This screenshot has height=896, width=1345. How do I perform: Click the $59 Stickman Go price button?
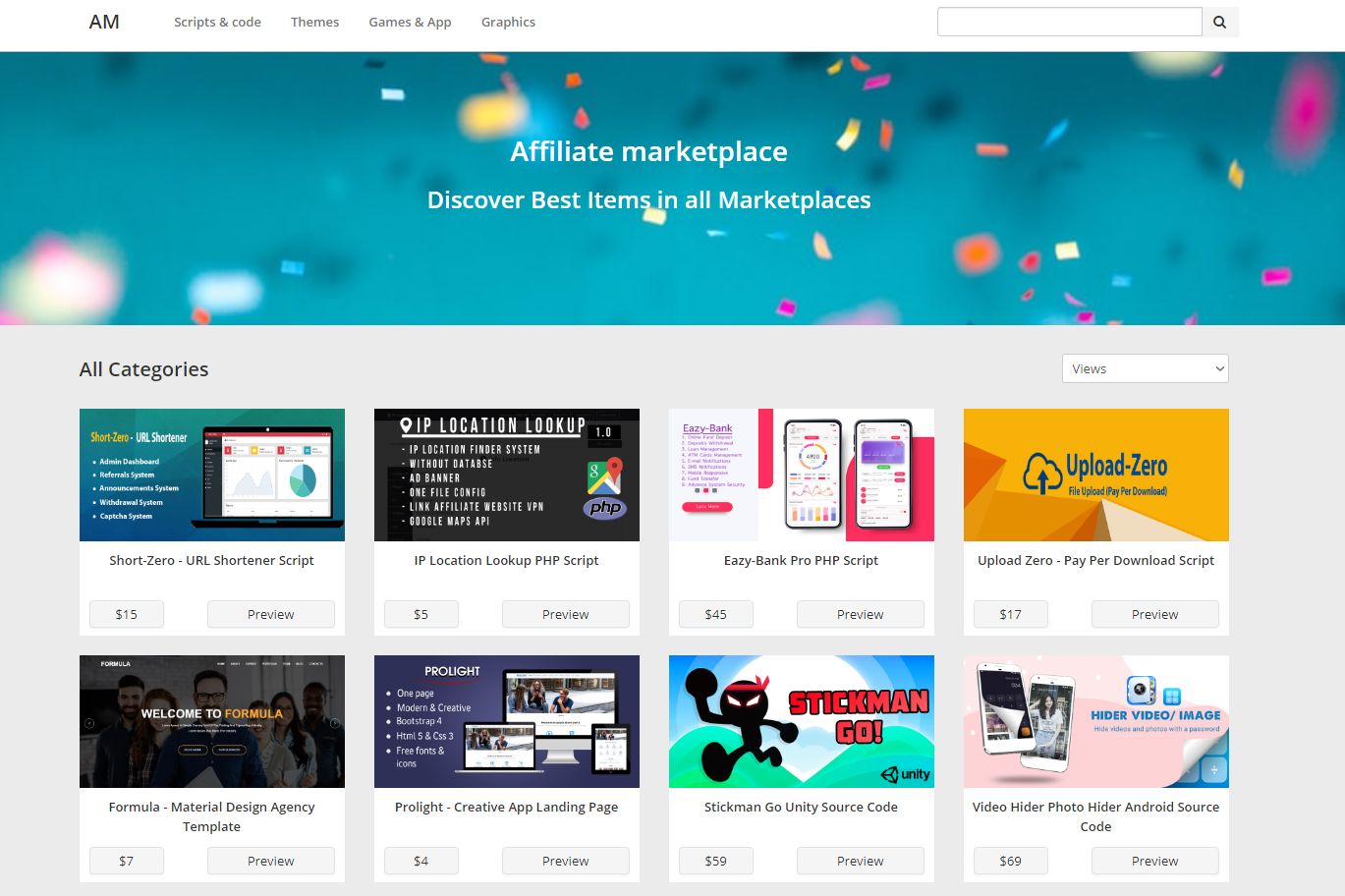click(x=715, y=861)
